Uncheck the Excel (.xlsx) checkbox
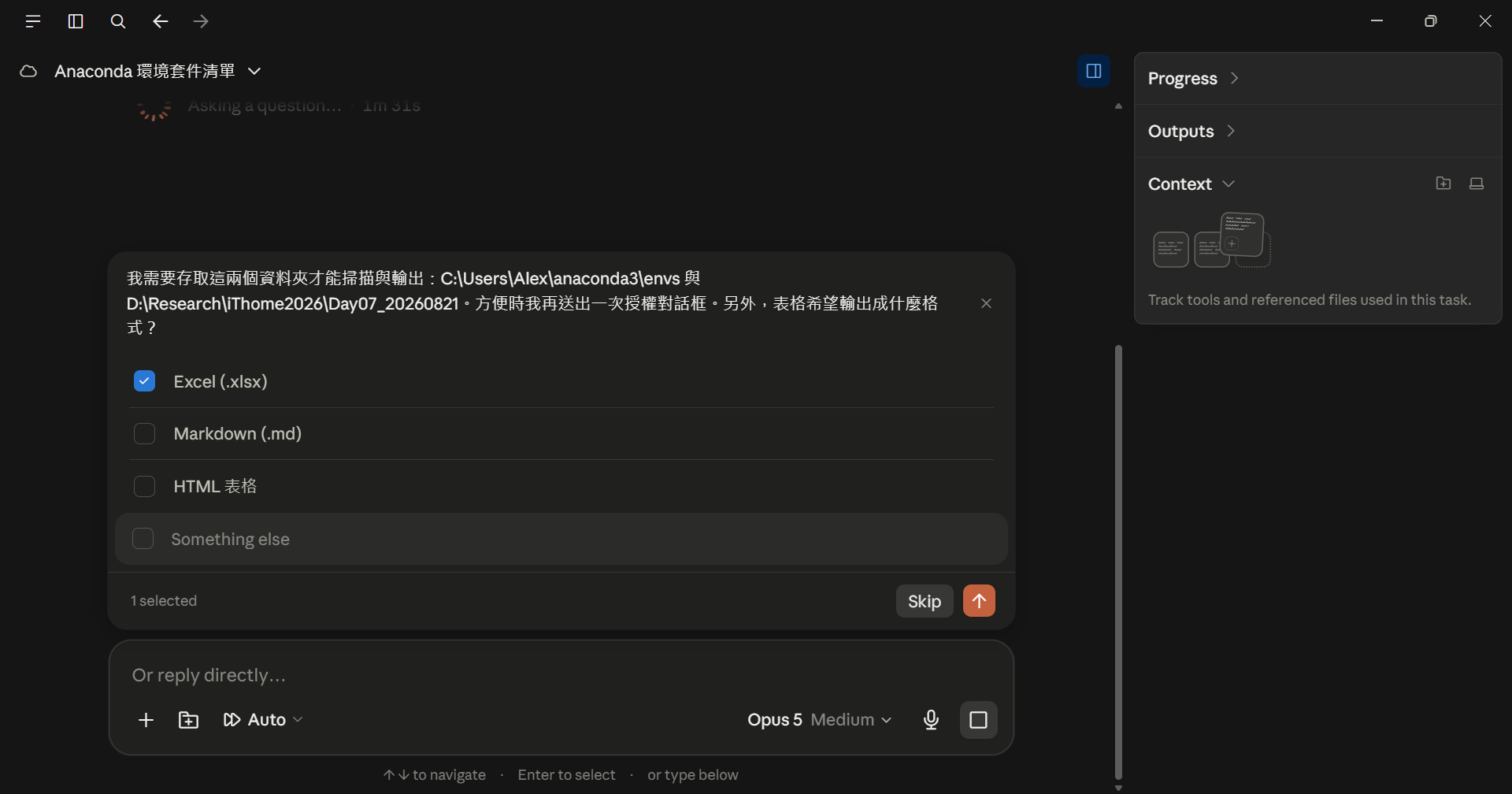Viewport: 1512px width, 794px height. [144, 381]
